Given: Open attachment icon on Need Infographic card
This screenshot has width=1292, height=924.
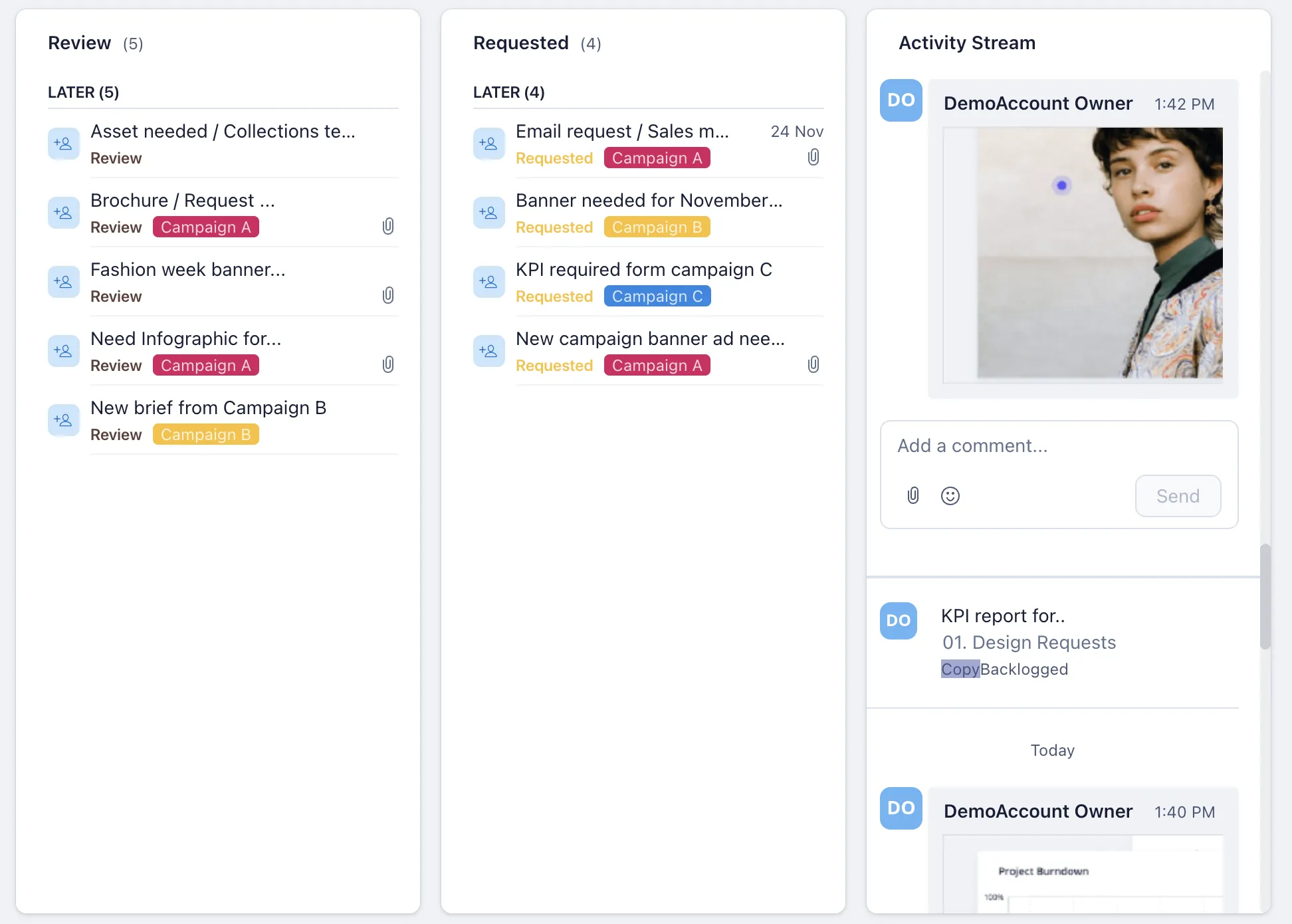Looking at the screenshot, I should (x=388, y=365).
